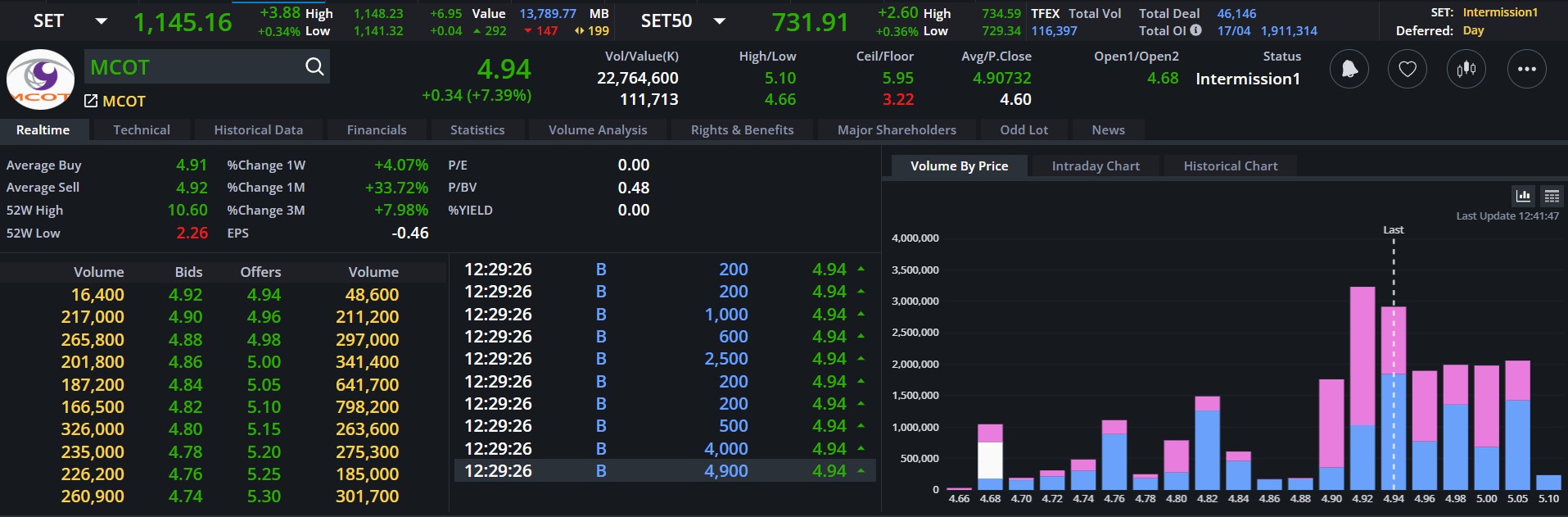The height and width of the screenshot is (517, 1568).
Task: Open the Statistics tab
Action: [x=477, y=129]
